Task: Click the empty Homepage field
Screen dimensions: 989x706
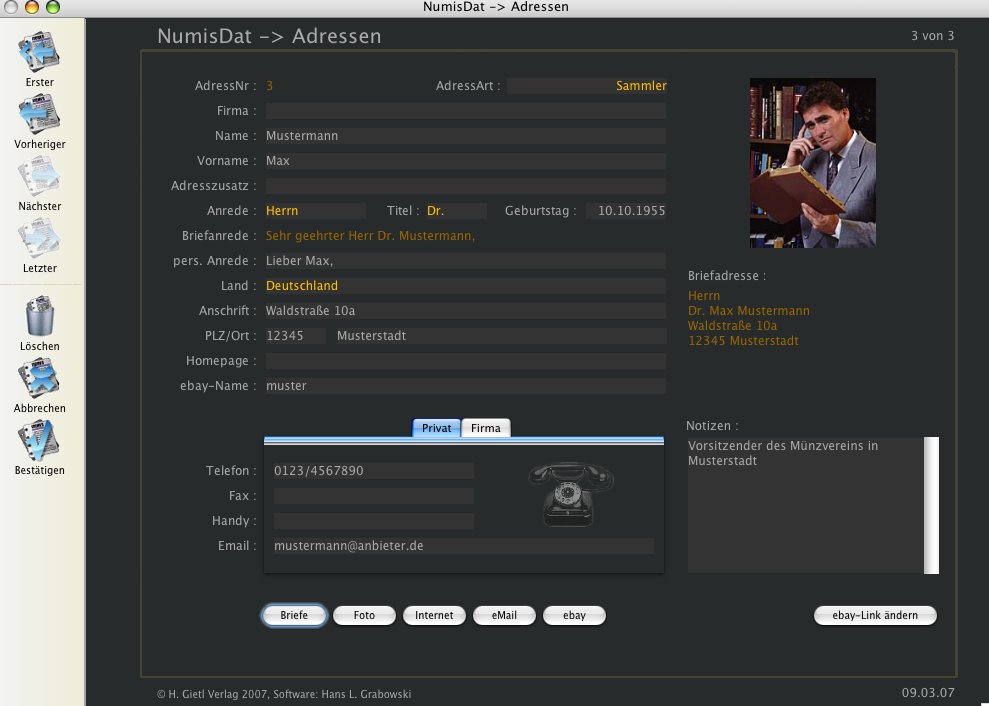Action: [465, 361]
